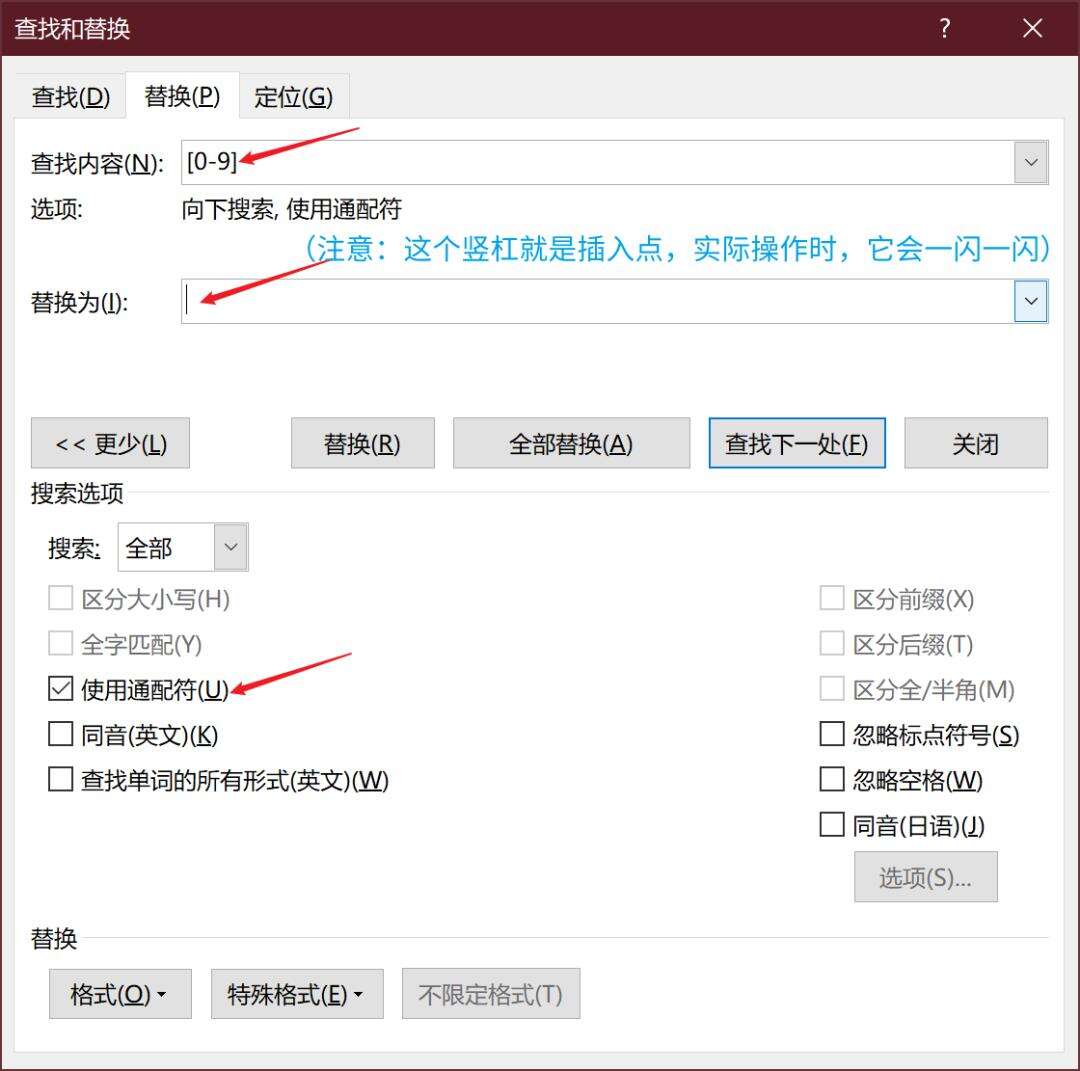Enable the 忽略空格(W) checkbox
Image resolution: width=1080 pixels, height=1071 pixels.
[x=832, y=779]
